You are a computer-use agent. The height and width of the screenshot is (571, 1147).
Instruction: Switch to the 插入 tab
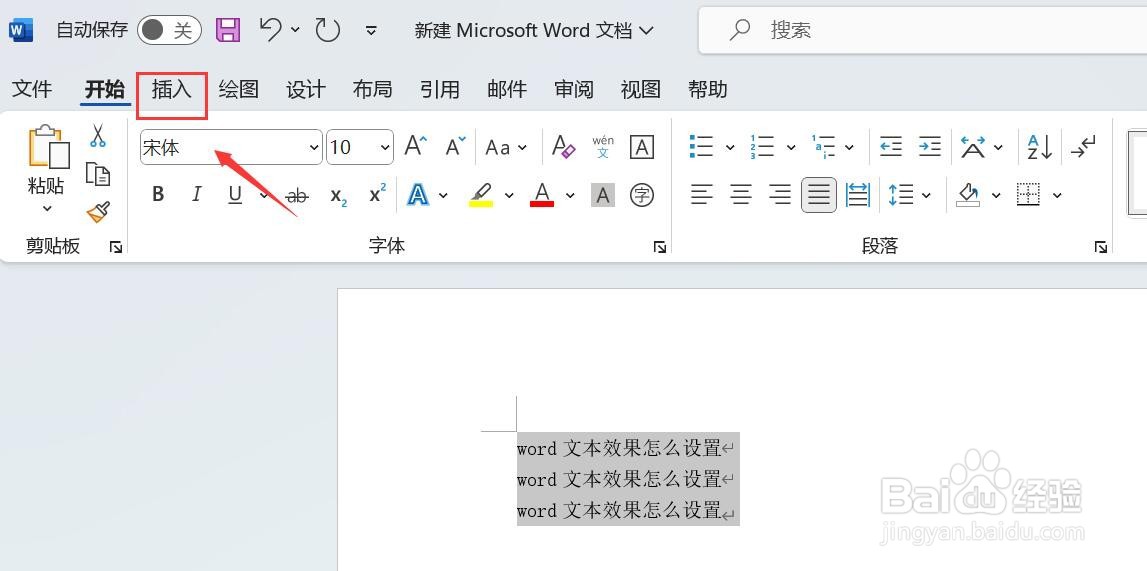tap(172, 89)
